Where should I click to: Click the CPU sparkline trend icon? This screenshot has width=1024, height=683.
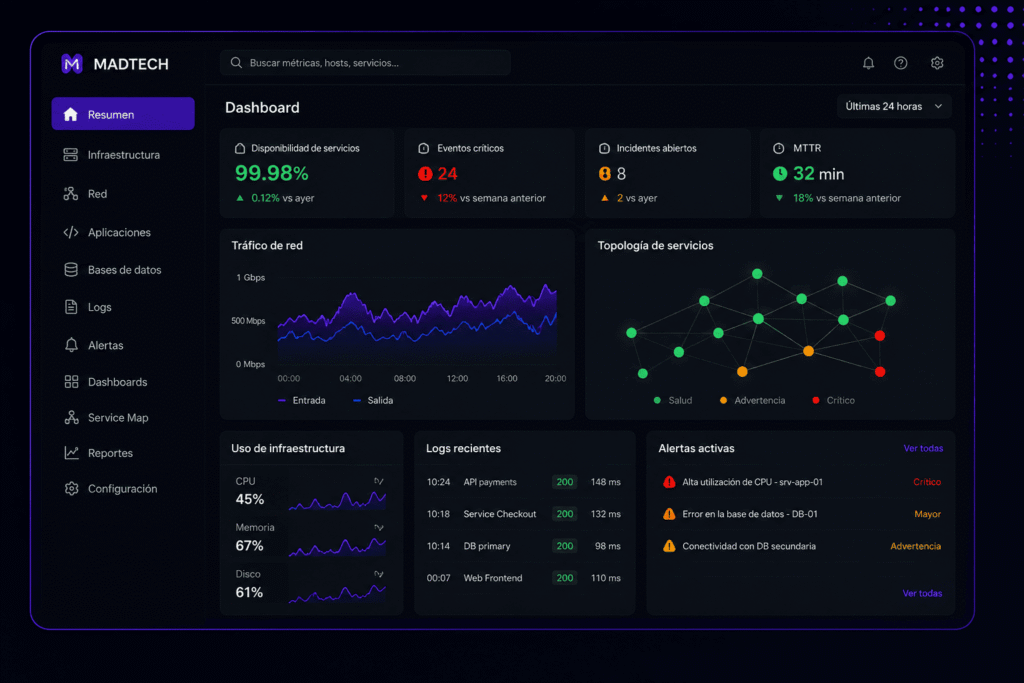point(379,481)
